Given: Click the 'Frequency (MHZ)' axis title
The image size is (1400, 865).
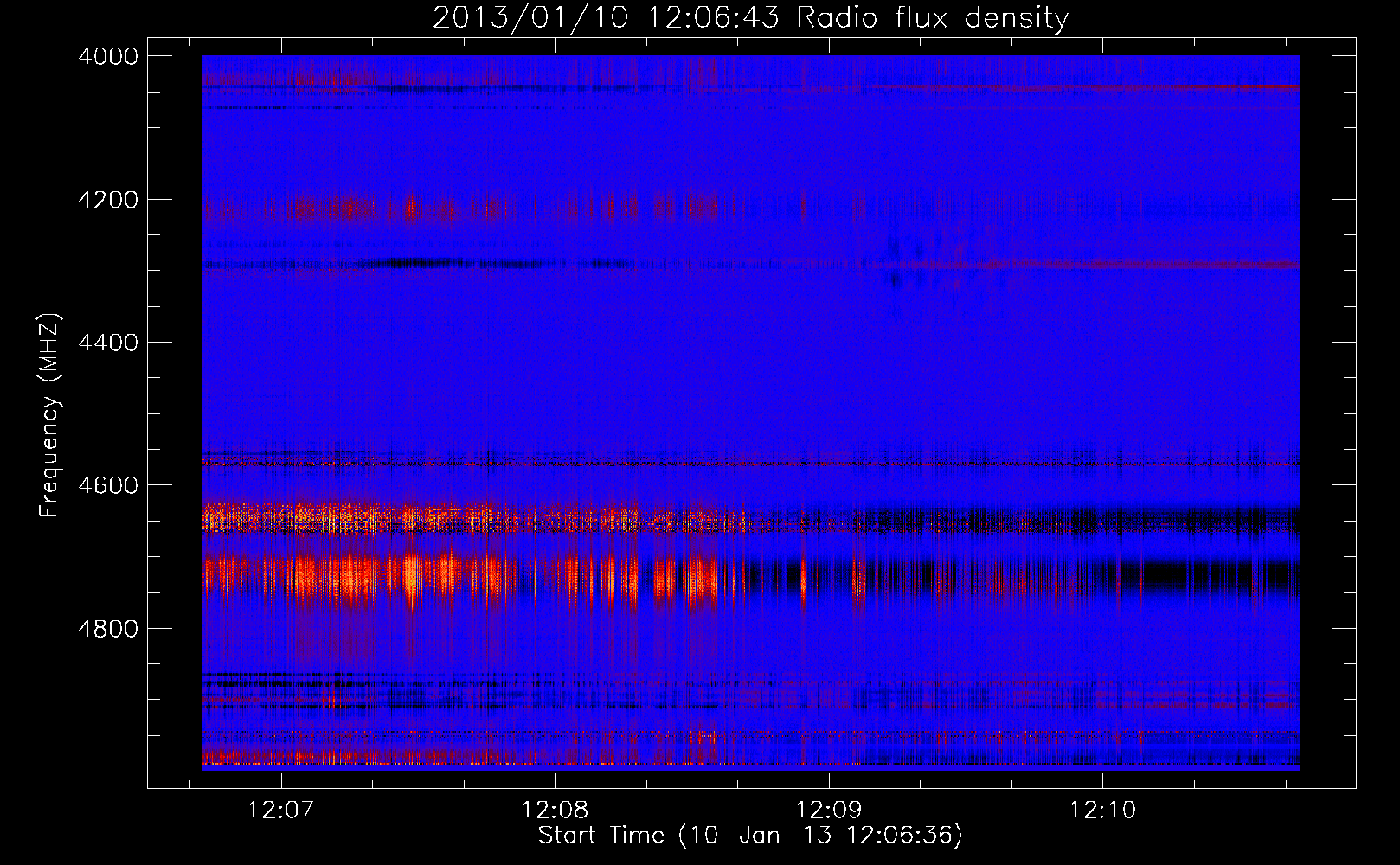Looking at the screenshot, I should tap(49, 415).
